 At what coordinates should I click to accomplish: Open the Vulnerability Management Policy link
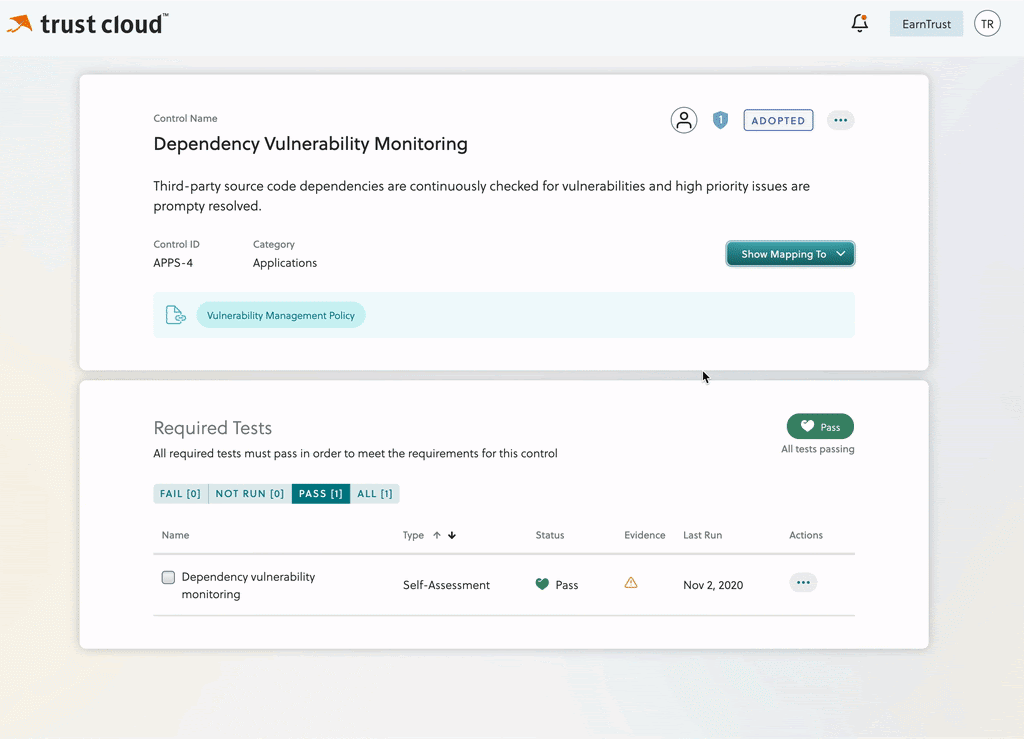click(281, 315)
